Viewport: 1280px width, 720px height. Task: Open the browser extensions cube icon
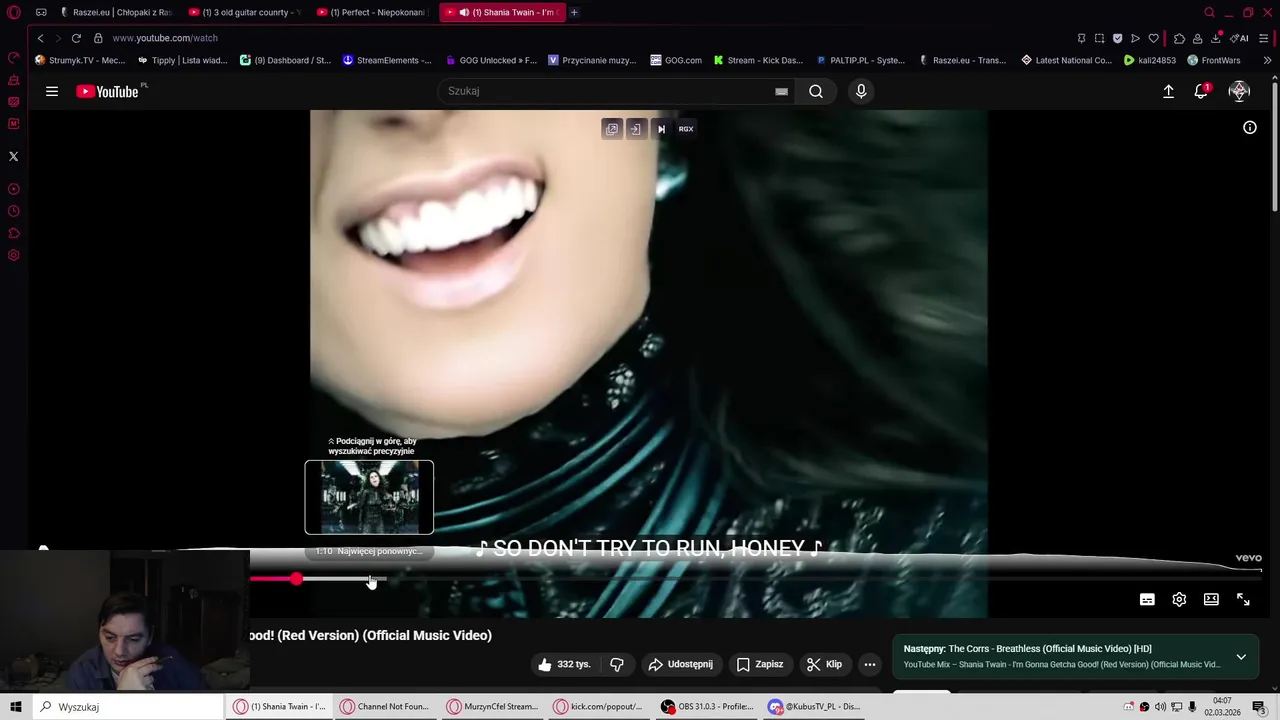(x=1179, y=38)
